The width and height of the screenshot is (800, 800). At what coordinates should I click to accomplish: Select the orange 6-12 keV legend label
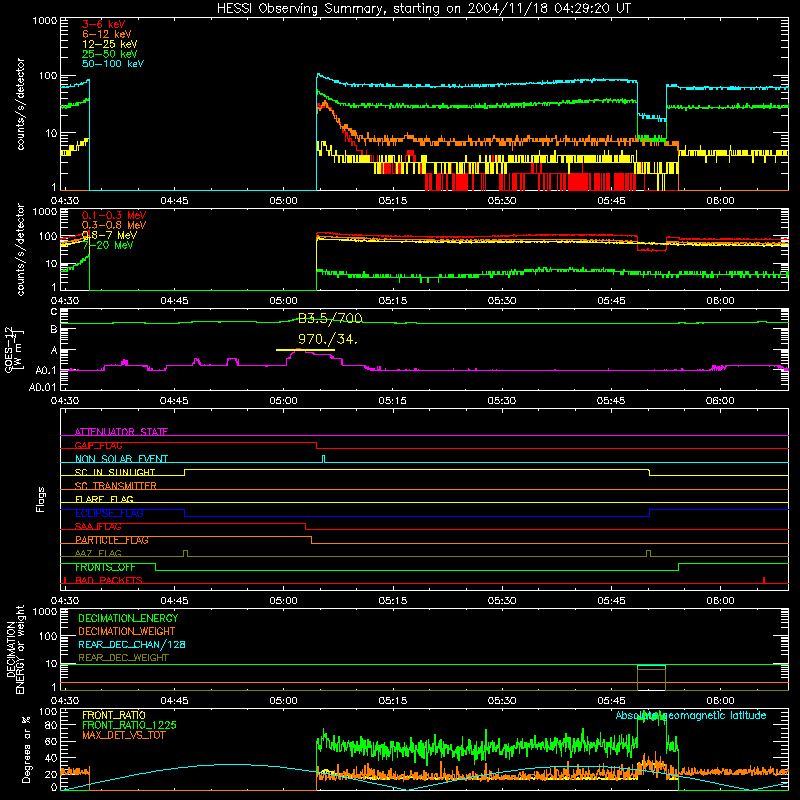point(107,34)
